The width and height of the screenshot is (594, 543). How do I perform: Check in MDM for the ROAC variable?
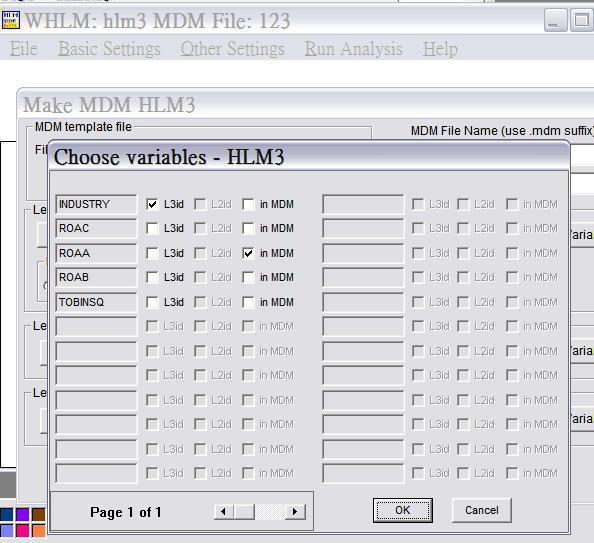(248, 228)
